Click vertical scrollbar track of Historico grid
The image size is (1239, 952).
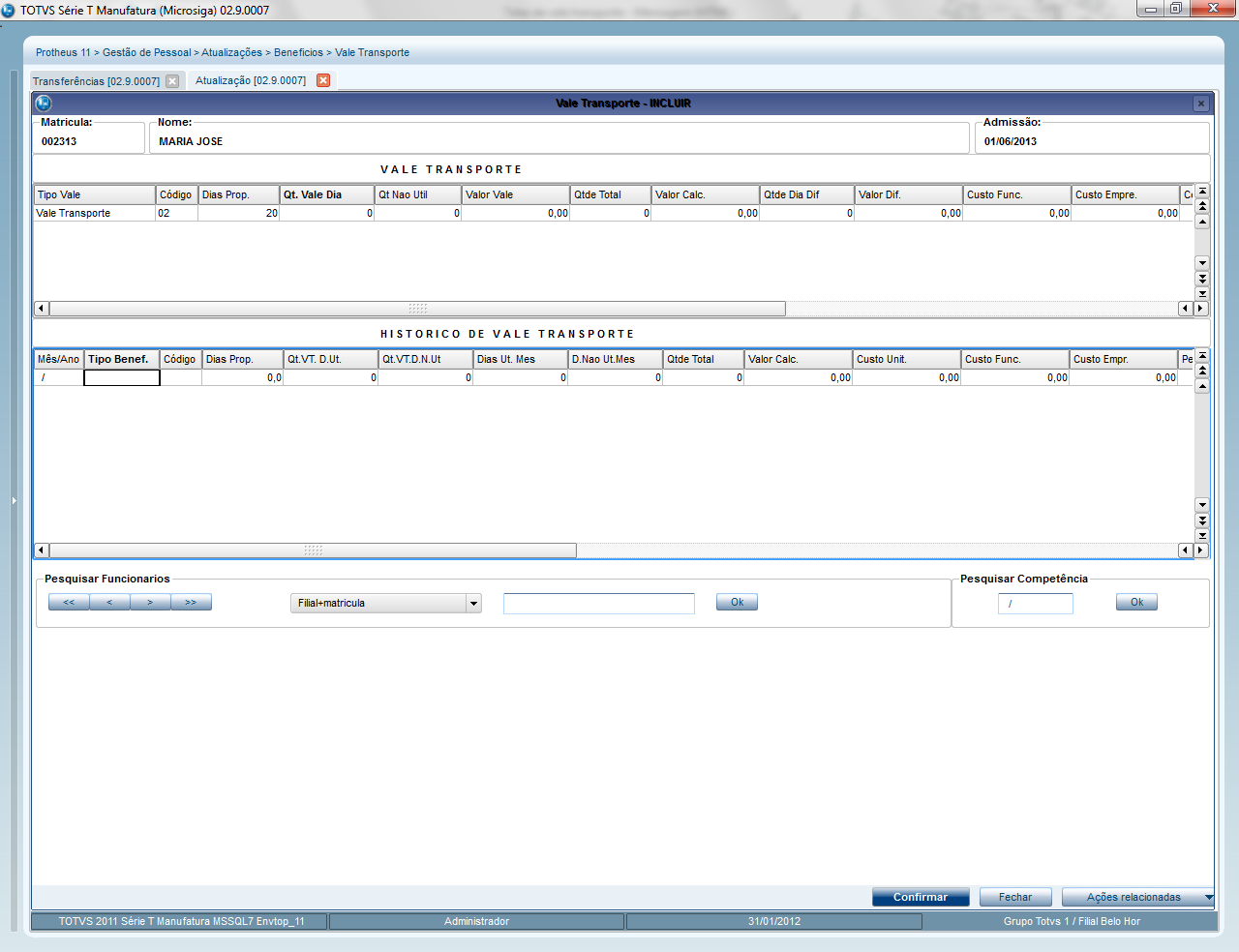tap(1202, 445)
